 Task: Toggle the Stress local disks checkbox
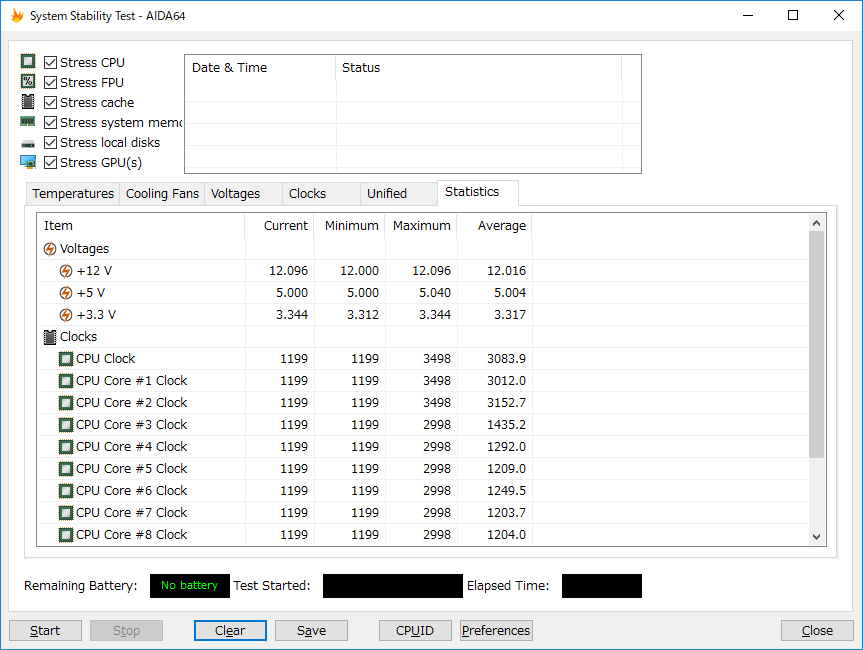51,143
